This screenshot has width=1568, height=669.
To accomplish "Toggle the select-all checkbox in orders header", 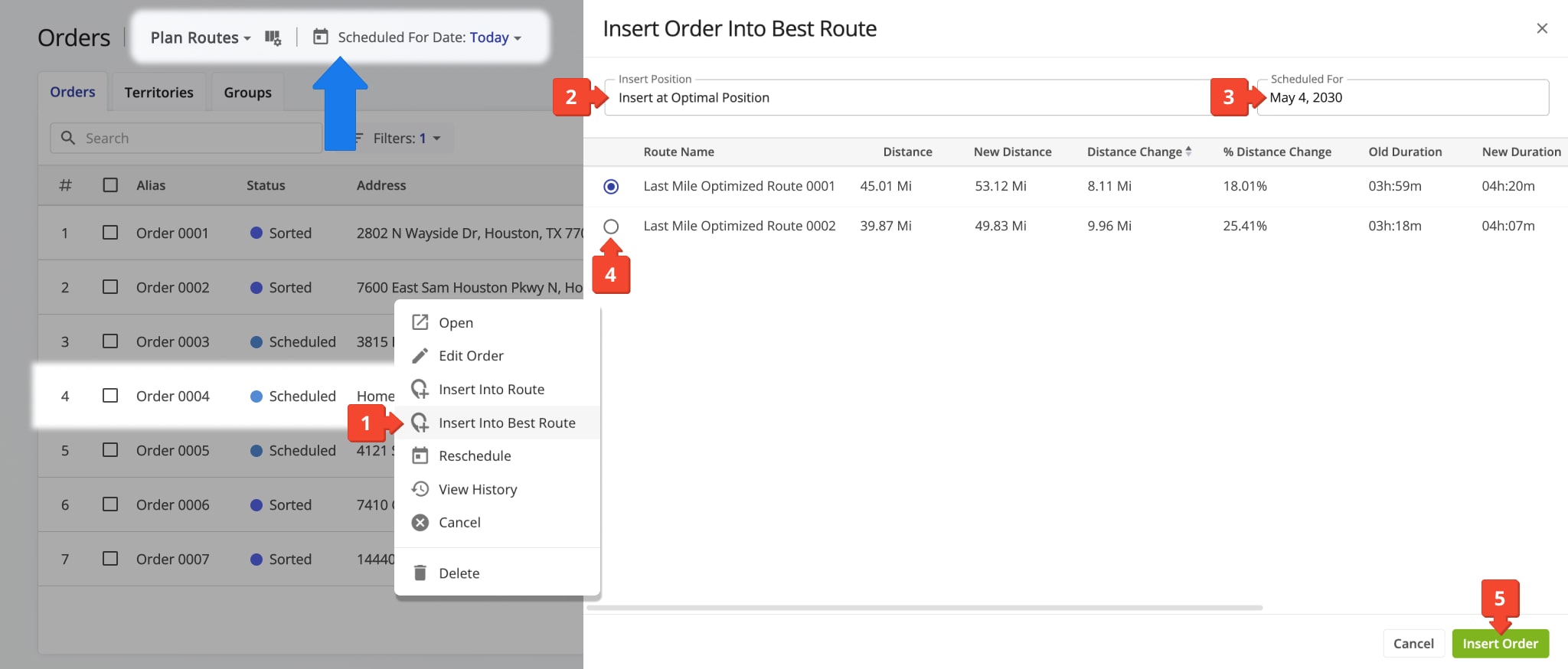I will point(110,184).
